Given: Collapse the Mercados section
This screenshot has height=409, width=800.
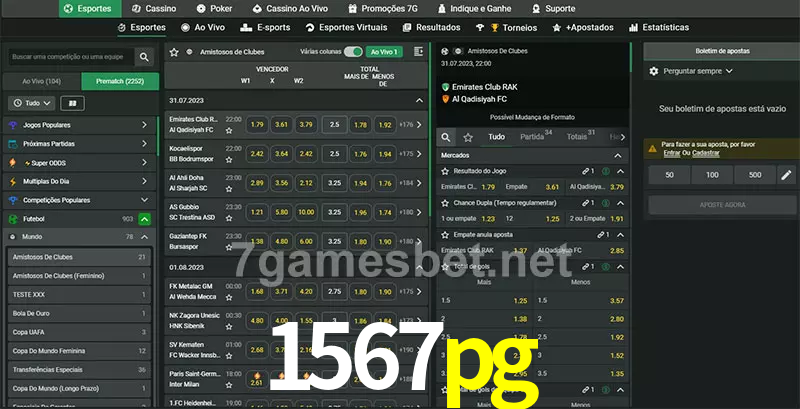Looking at the screenshot, I should point(618,156).
